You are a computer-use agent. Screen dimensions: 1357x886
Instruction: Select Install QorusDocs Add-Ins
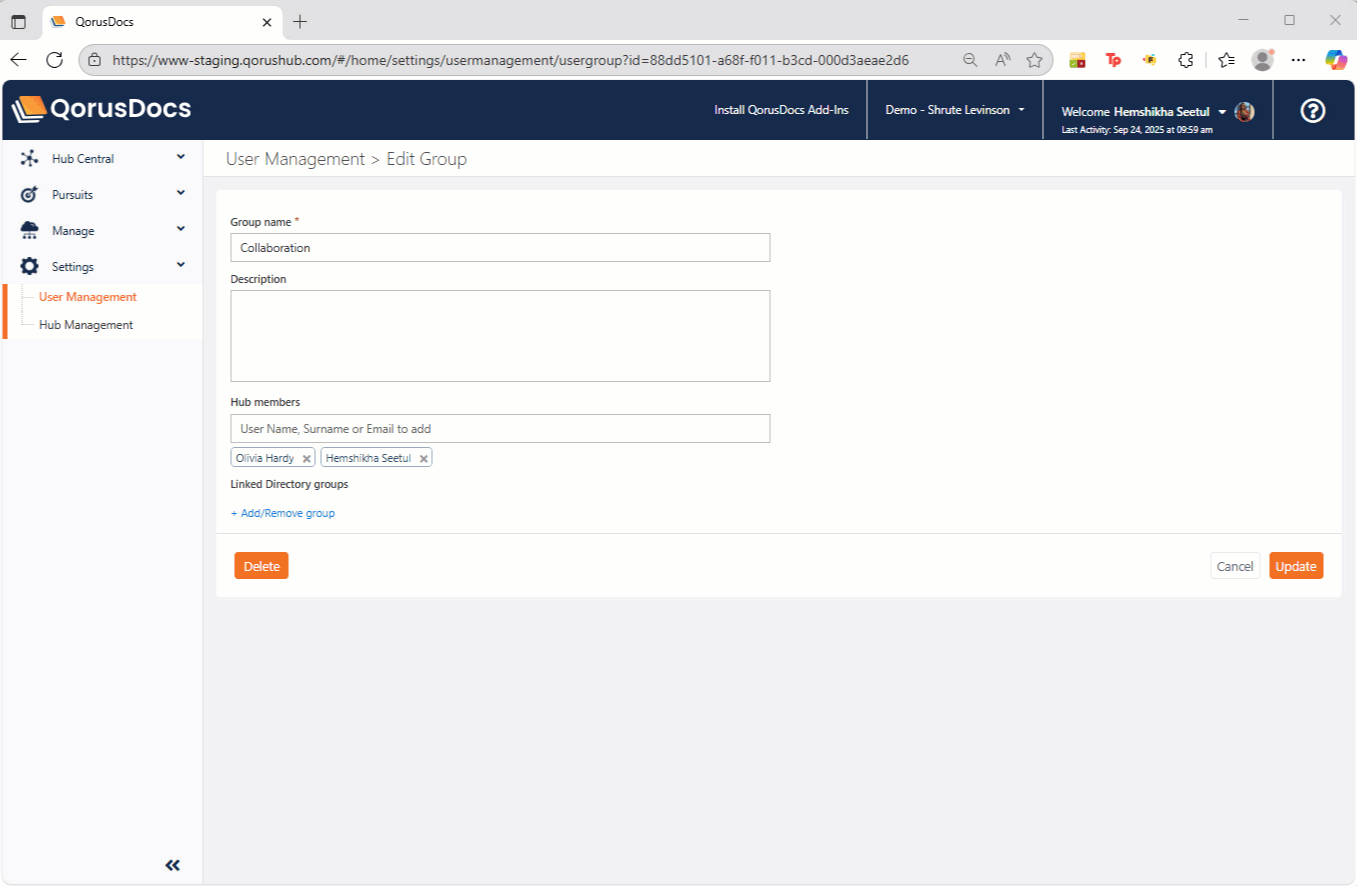(782, 110)
